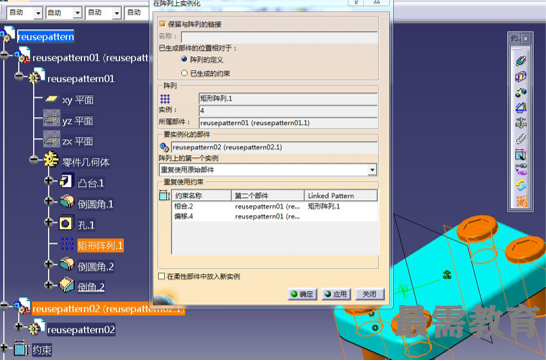Click 确定 to confirm instantiation
Image resolution: width=546 pixels, height=361 pixels.
(302, 294)
